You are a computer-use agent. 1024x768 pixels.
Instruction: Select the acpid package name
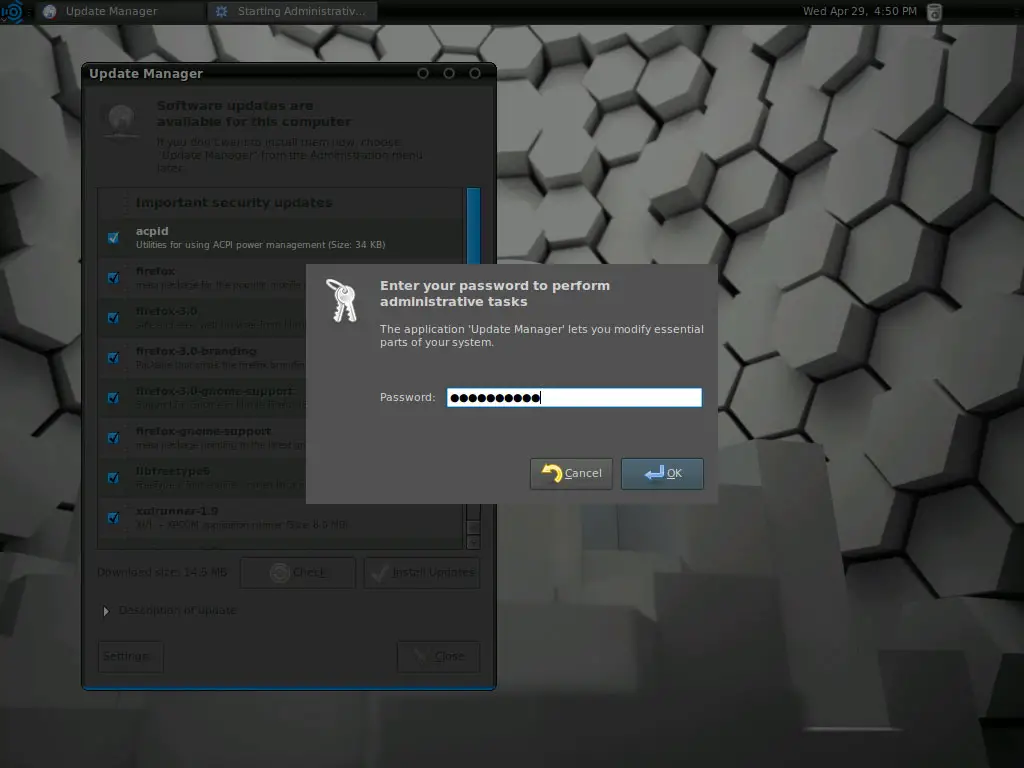[x=152, y=231]
